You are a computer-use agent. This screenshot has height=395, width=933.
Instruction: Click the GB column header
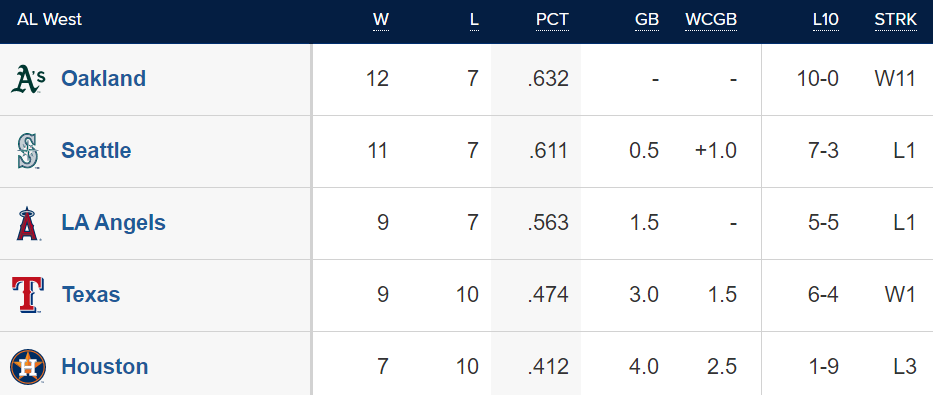tap(647, 20)
